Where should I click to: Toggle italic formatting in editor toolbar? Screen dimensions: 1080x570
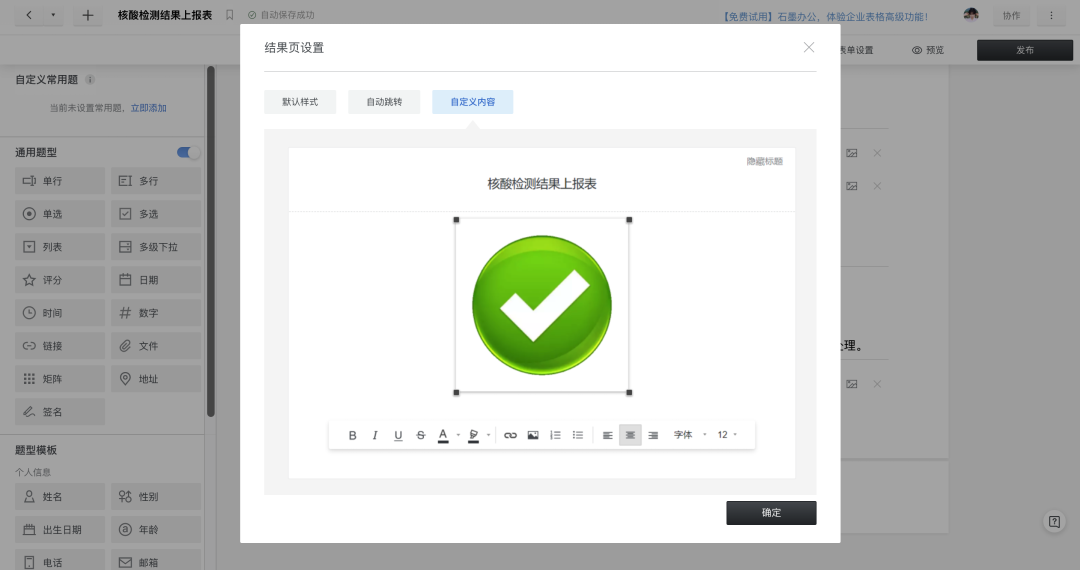(375, 435)
